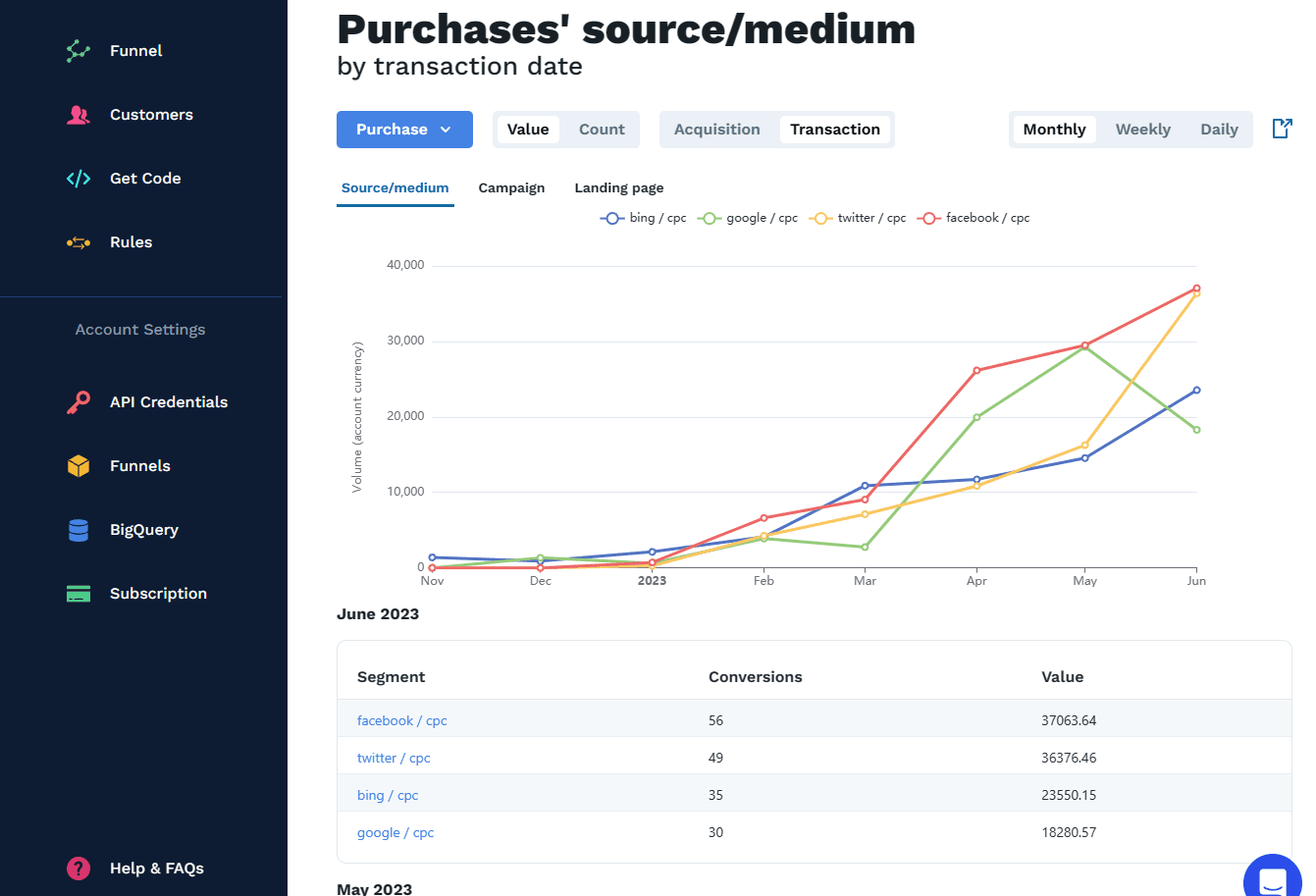The height and width of the screenshot is (896, 1316).
Task: Open the Subscription card icon
Action: point(78,593)
